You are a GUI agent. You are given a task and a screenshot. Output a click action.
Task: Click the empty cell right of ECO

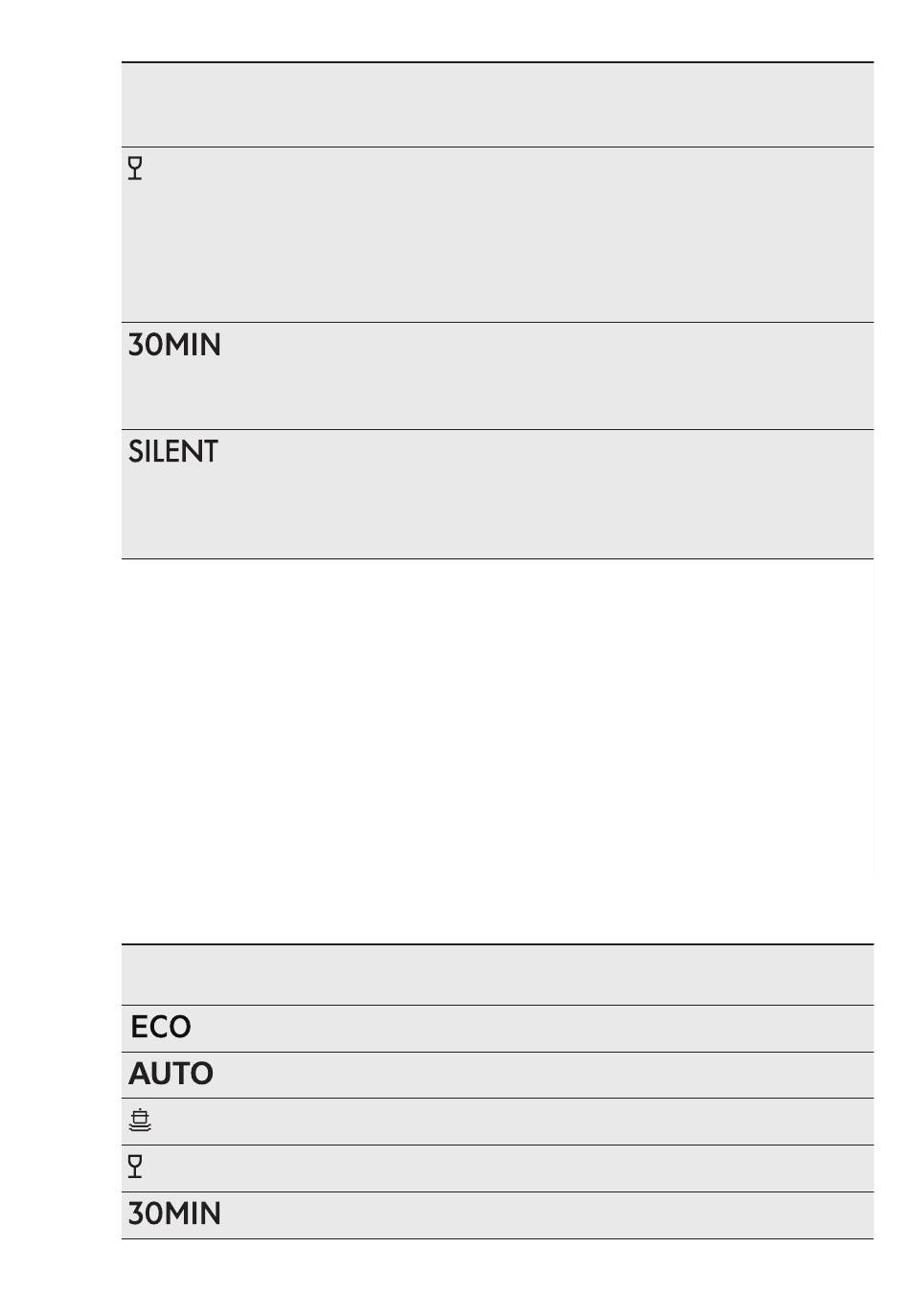pyautogui.click(x=536, y=1028)
